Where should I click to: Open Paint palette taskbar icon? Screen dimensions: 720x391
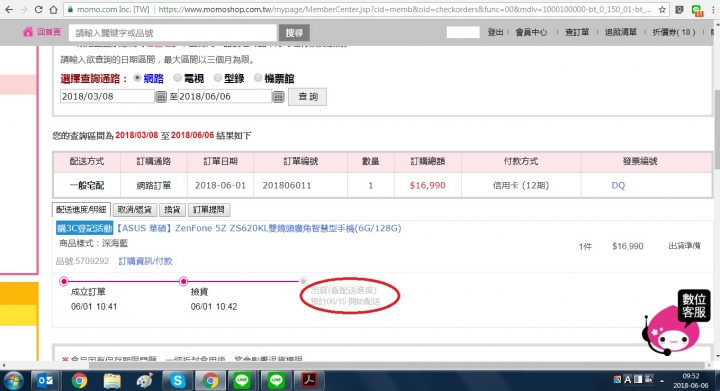145,380
